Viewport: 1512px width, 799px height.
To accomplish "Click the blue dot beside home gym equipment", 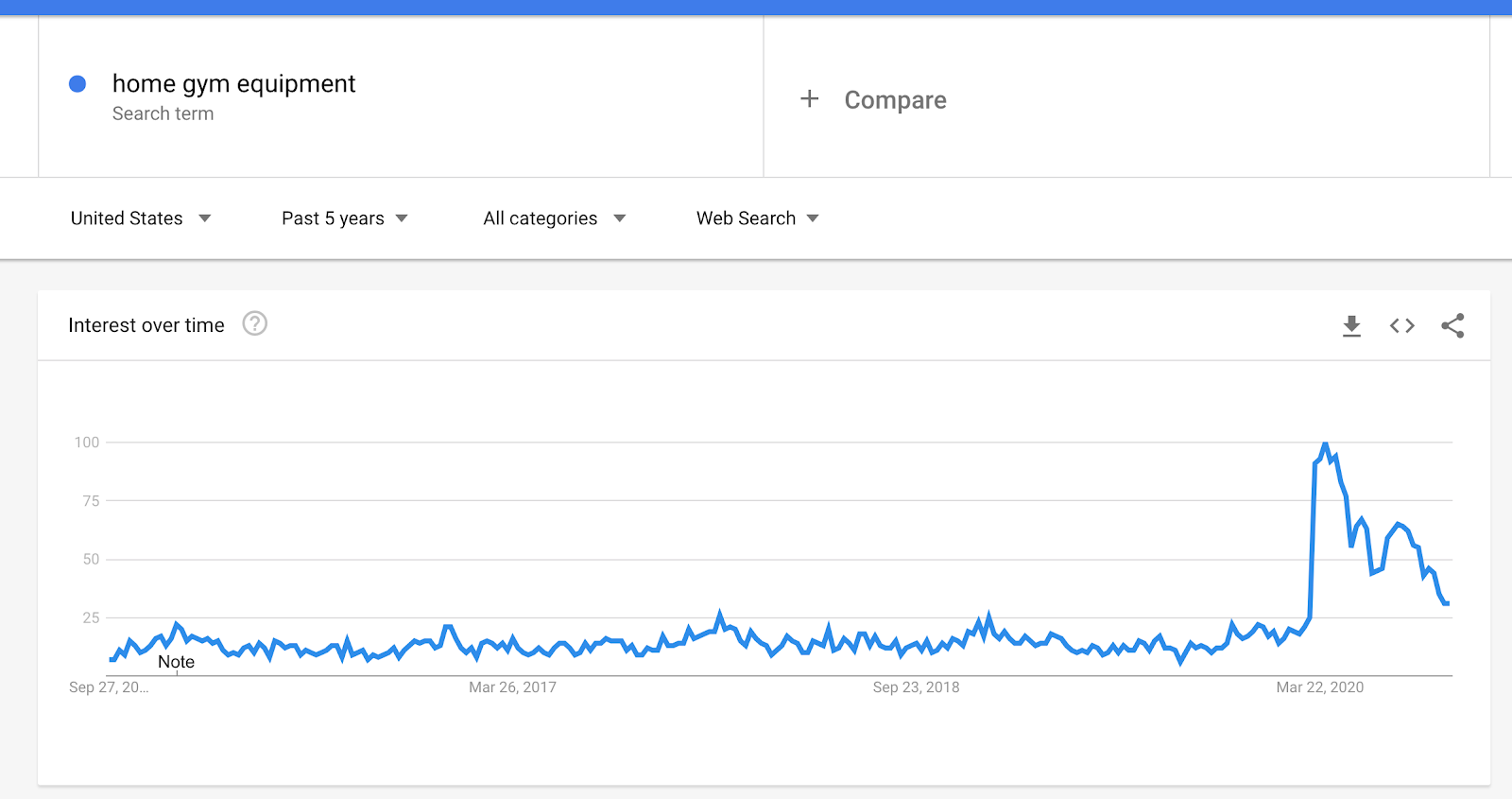I will pyautogui.click(x=77, y=84).
